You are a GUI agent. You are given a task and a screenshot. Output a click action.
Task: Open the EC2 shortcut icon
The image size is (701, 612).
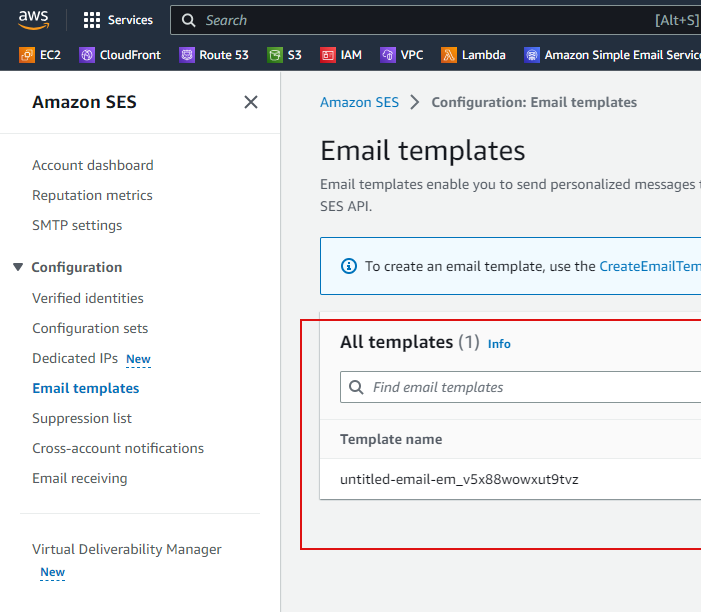click(x=40, y=55)
